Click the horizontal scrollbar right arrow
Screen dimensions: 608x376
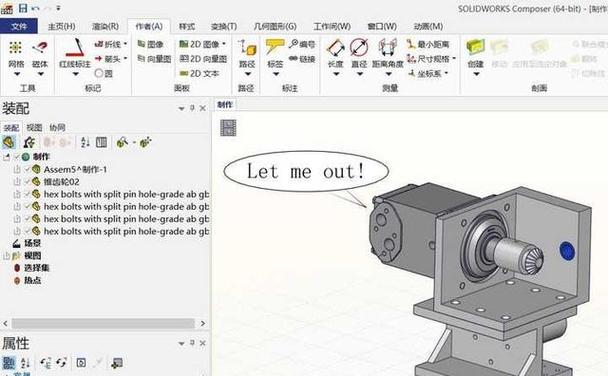(202, 324)
